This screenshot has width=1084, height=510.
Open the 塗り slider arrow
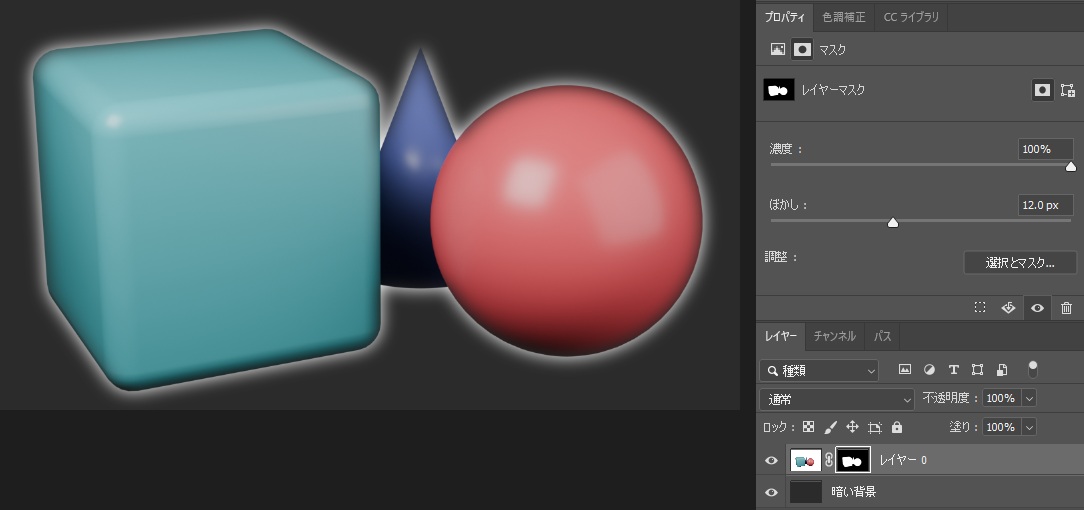point(1029,428)
